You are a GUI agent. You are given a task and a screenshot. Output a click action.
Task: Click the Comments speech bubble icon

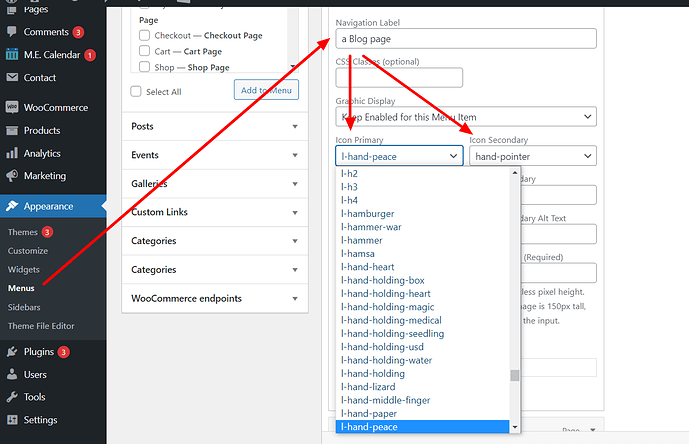point(12,32)
